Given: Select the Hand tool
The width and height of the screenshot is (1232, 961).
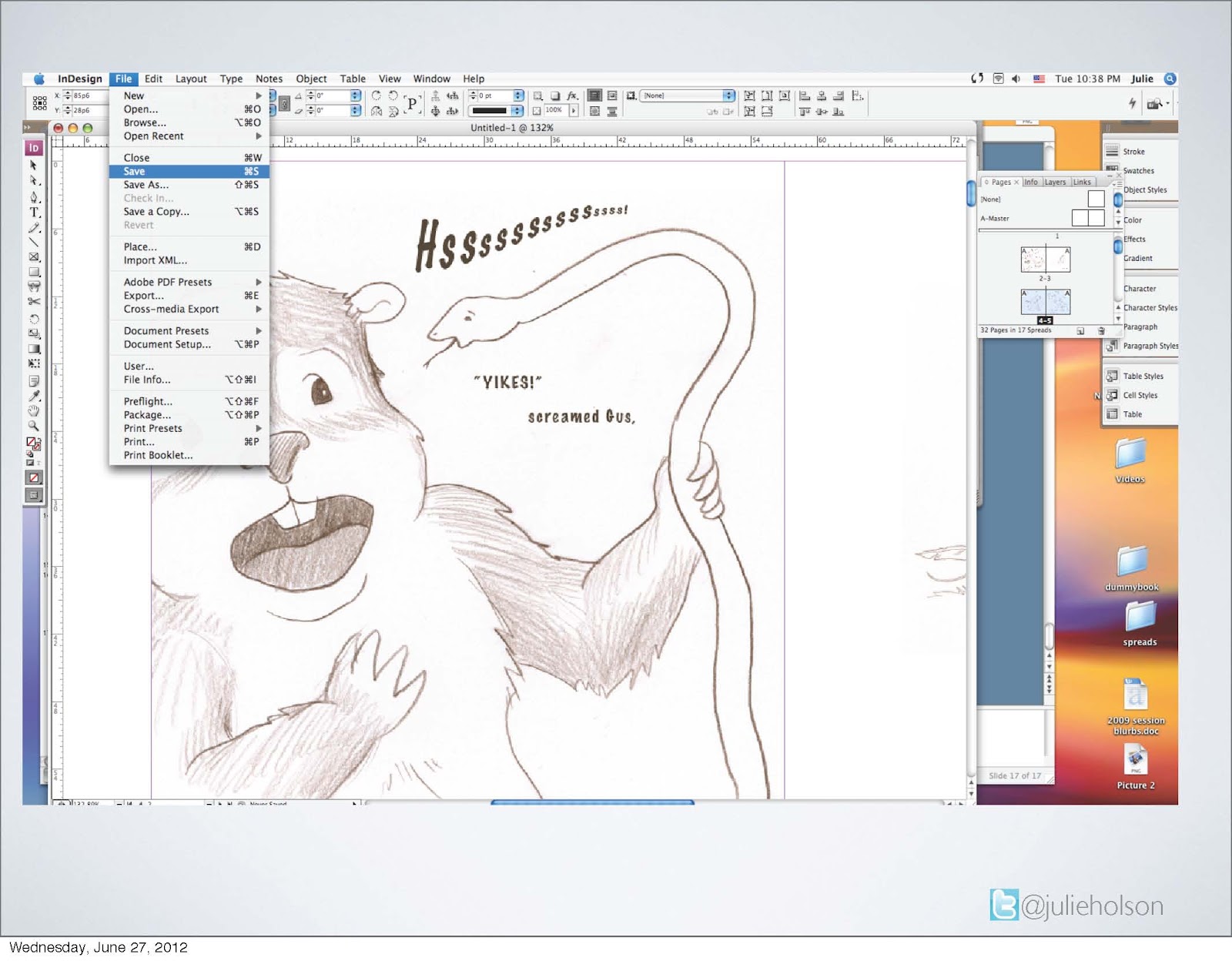Looking at the screenshot, I should pyautogui.click(x=34, y=411).
